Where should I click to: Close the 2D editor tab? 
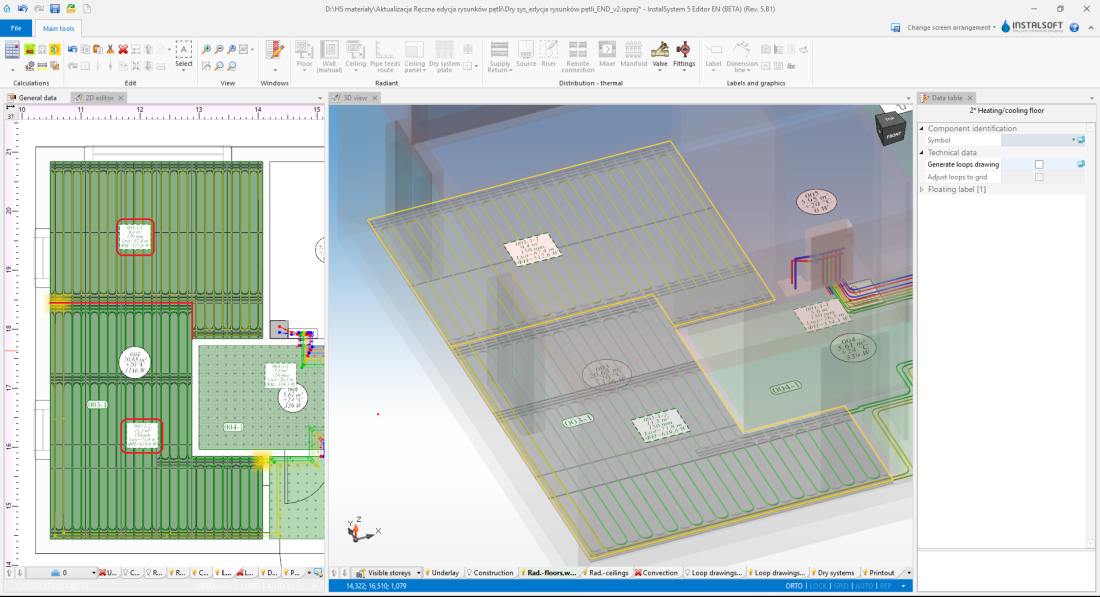click(121, 98)
